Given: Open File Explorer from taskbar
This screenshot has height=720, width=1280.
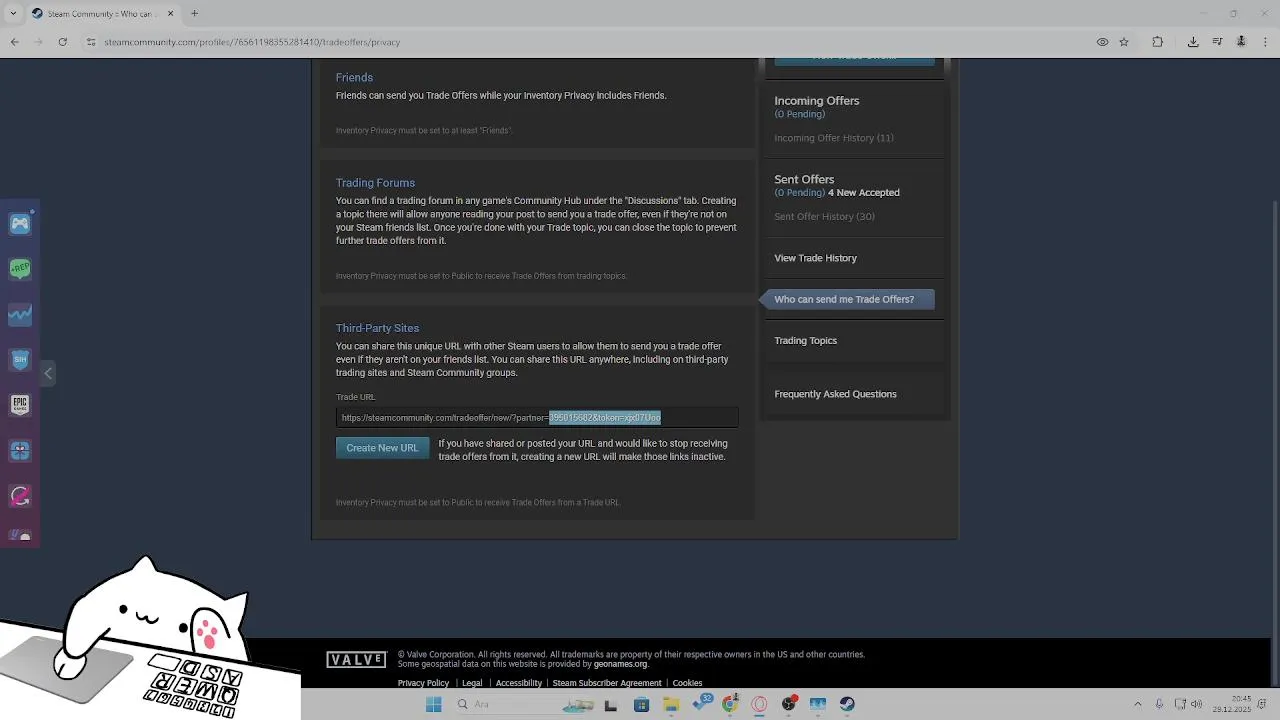Looking at the screenshot, I should (671, 704).
